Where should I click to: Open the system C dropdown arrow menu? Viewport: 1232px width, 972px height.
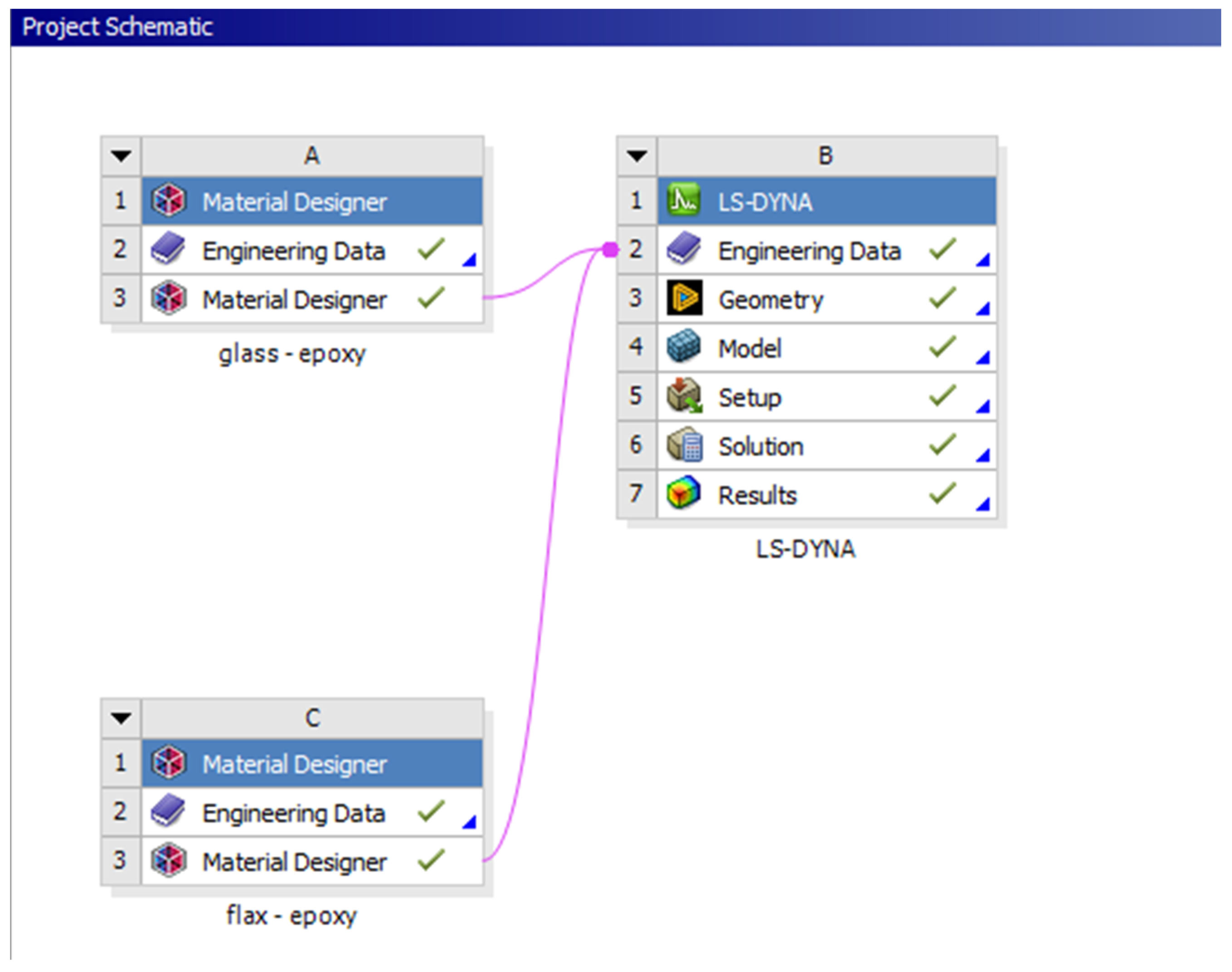[121, 718]
